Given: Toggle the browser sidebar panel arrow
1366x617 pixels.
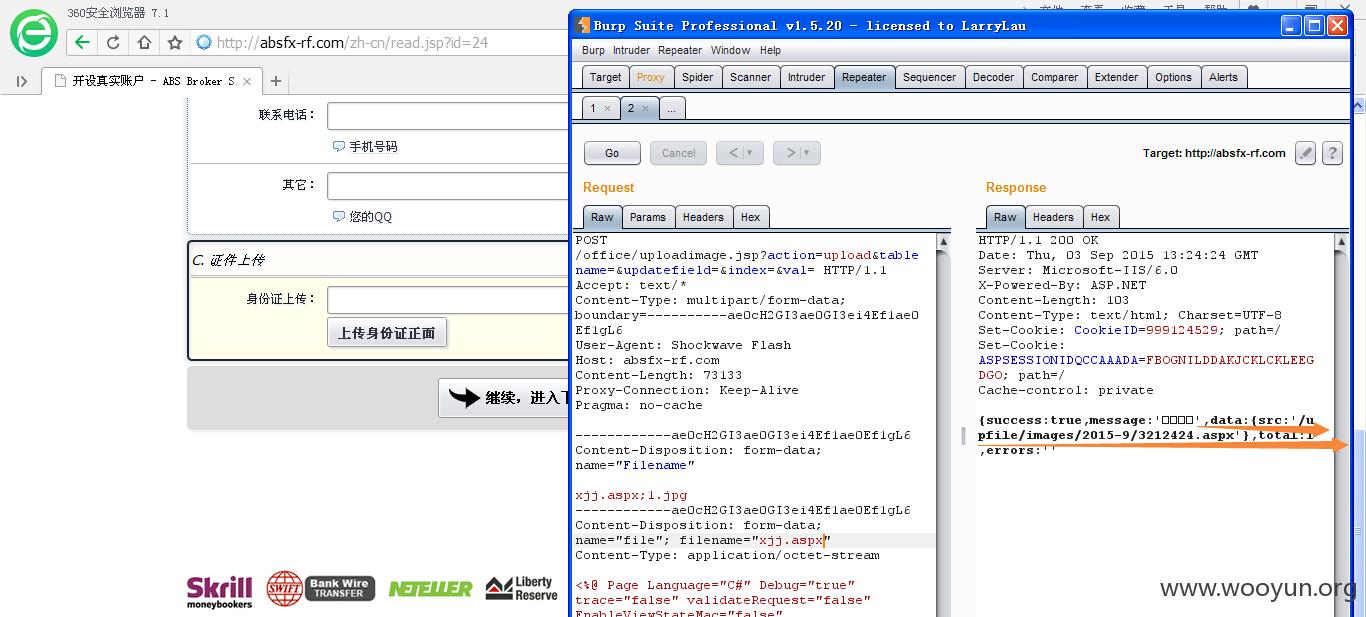Looking at the screenshot, I should pyautogui.click(x=21, y=82).
